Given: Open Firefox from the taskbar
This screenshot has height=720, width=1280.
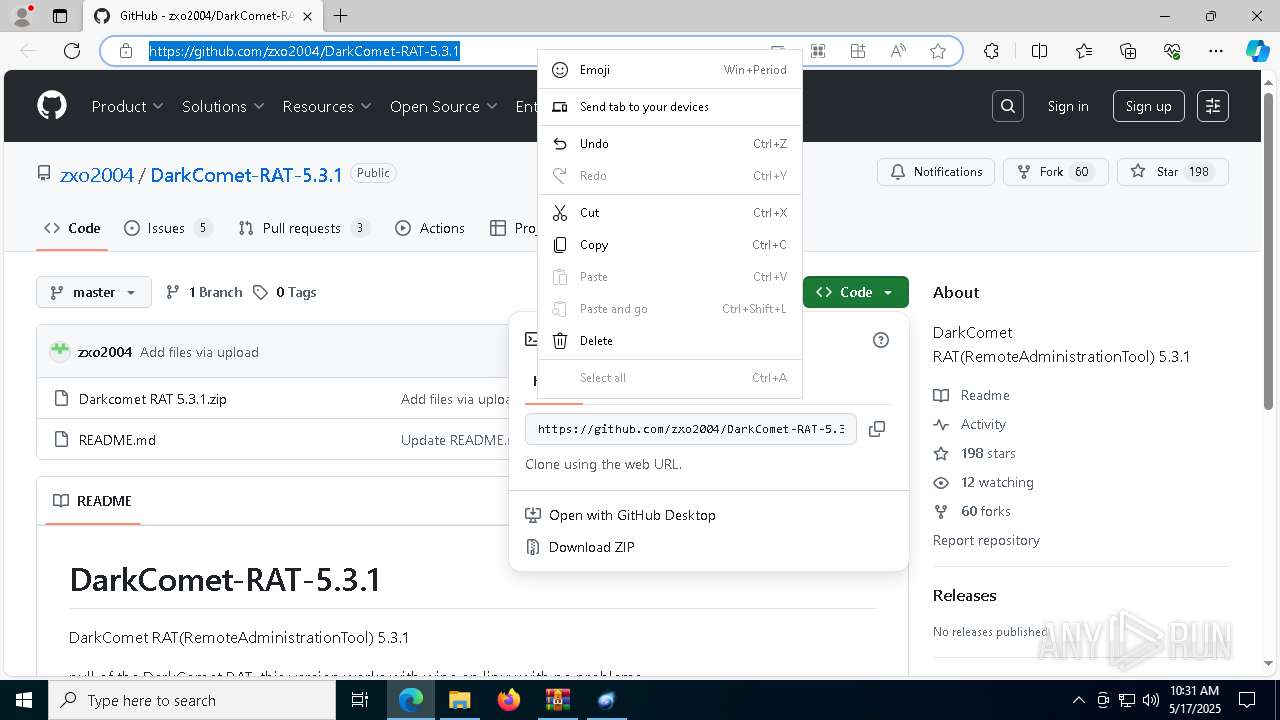Looking at the screenshot, I should (x=509, y=700).
